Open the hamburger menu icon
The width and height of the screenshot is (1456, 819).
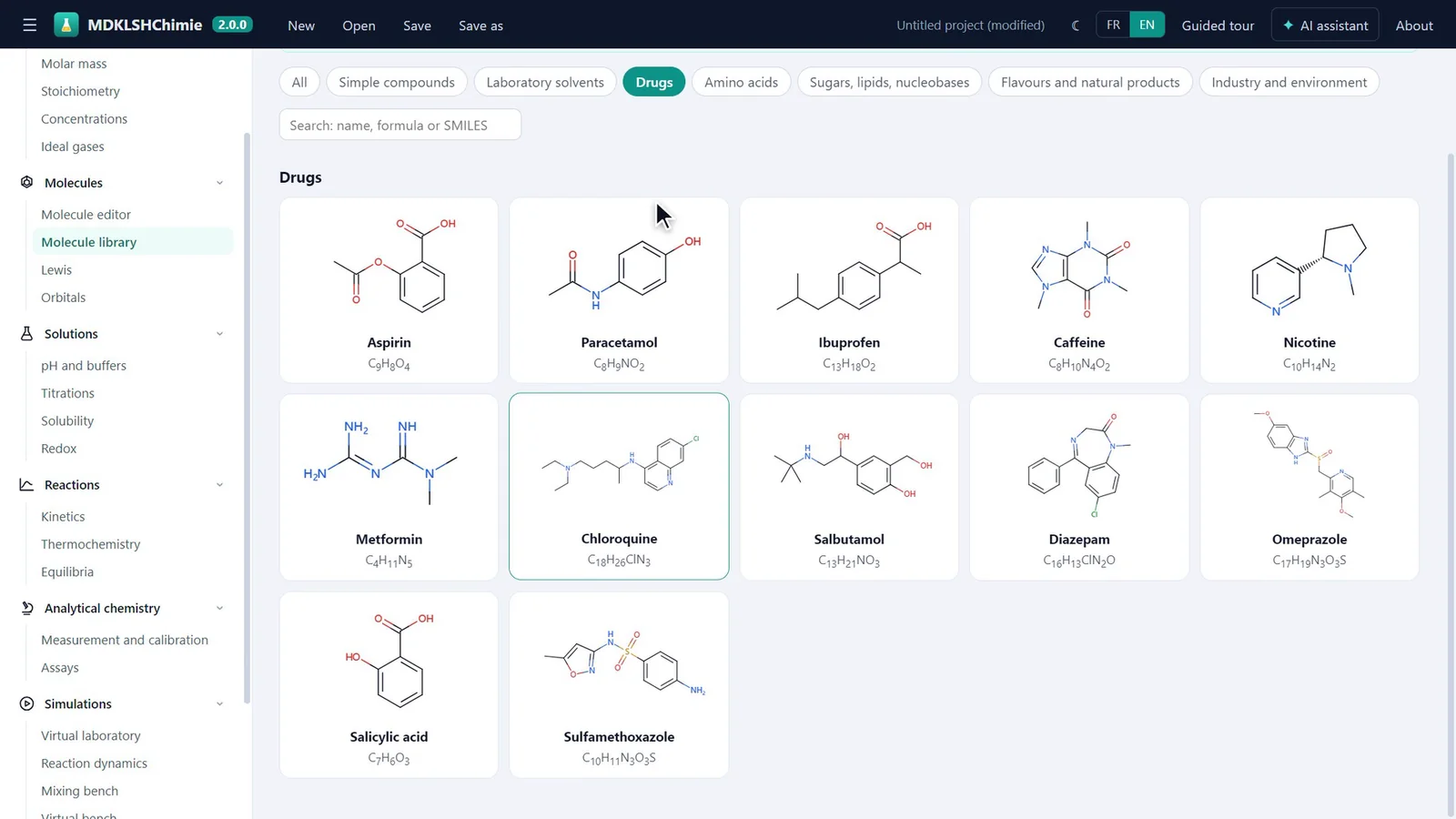point(30,25)
